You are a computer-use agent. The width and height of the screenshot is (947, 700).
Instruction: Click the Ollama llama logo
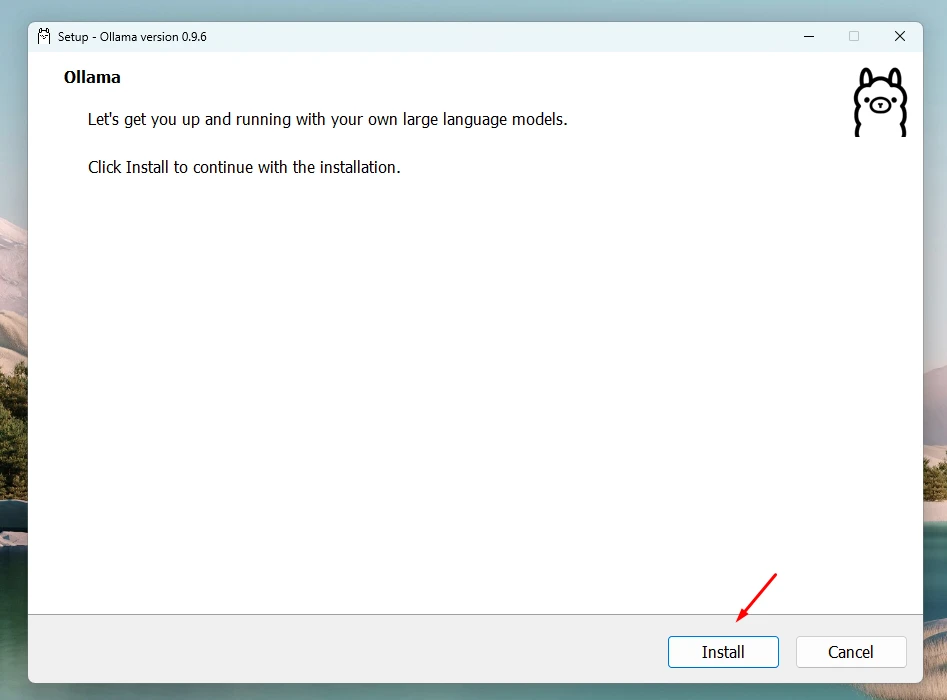tap(880, 102)
